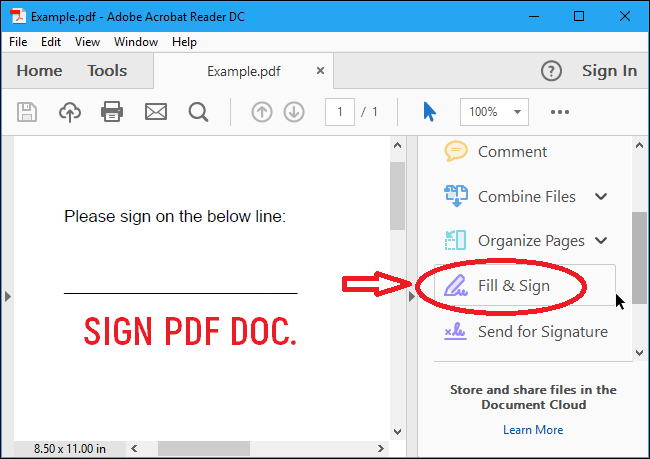Collapse the right tools pane arrow
The image size is (650, 459).
pyautogui.click(x=411, y=296)
